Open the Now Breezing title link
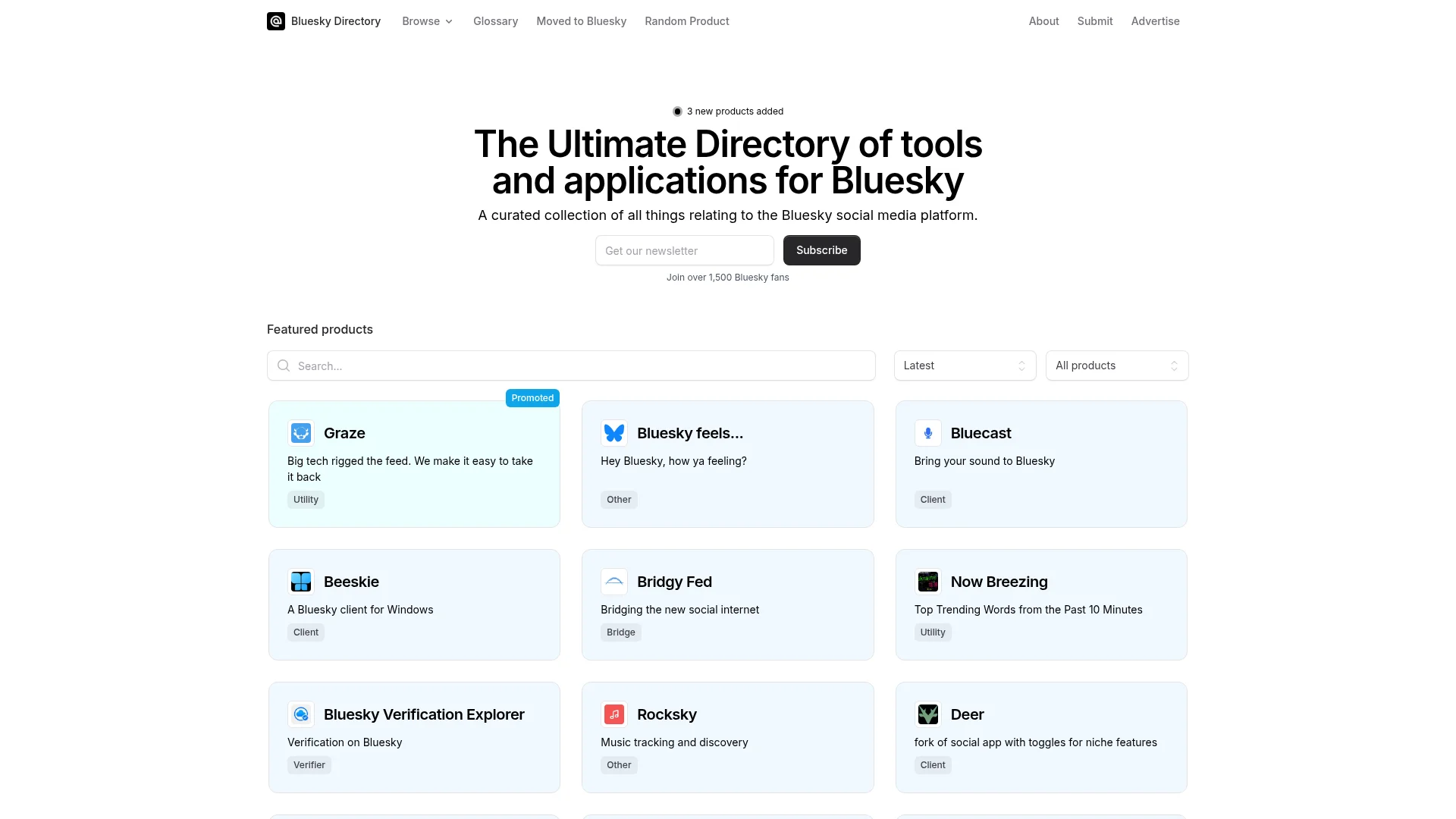This screenshot has width=1456, height=819. tap(999, 582)
